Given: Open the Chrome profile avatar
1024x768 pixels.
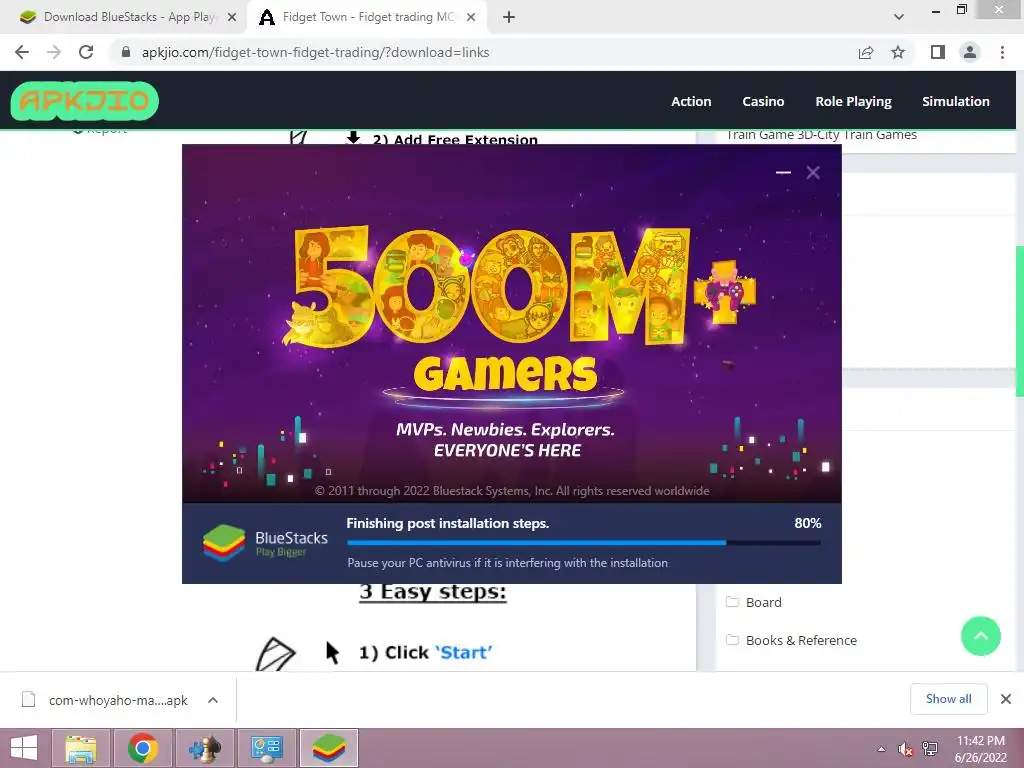Looking at the screenshot, I should pyautogui.click(x=970, y=52).
